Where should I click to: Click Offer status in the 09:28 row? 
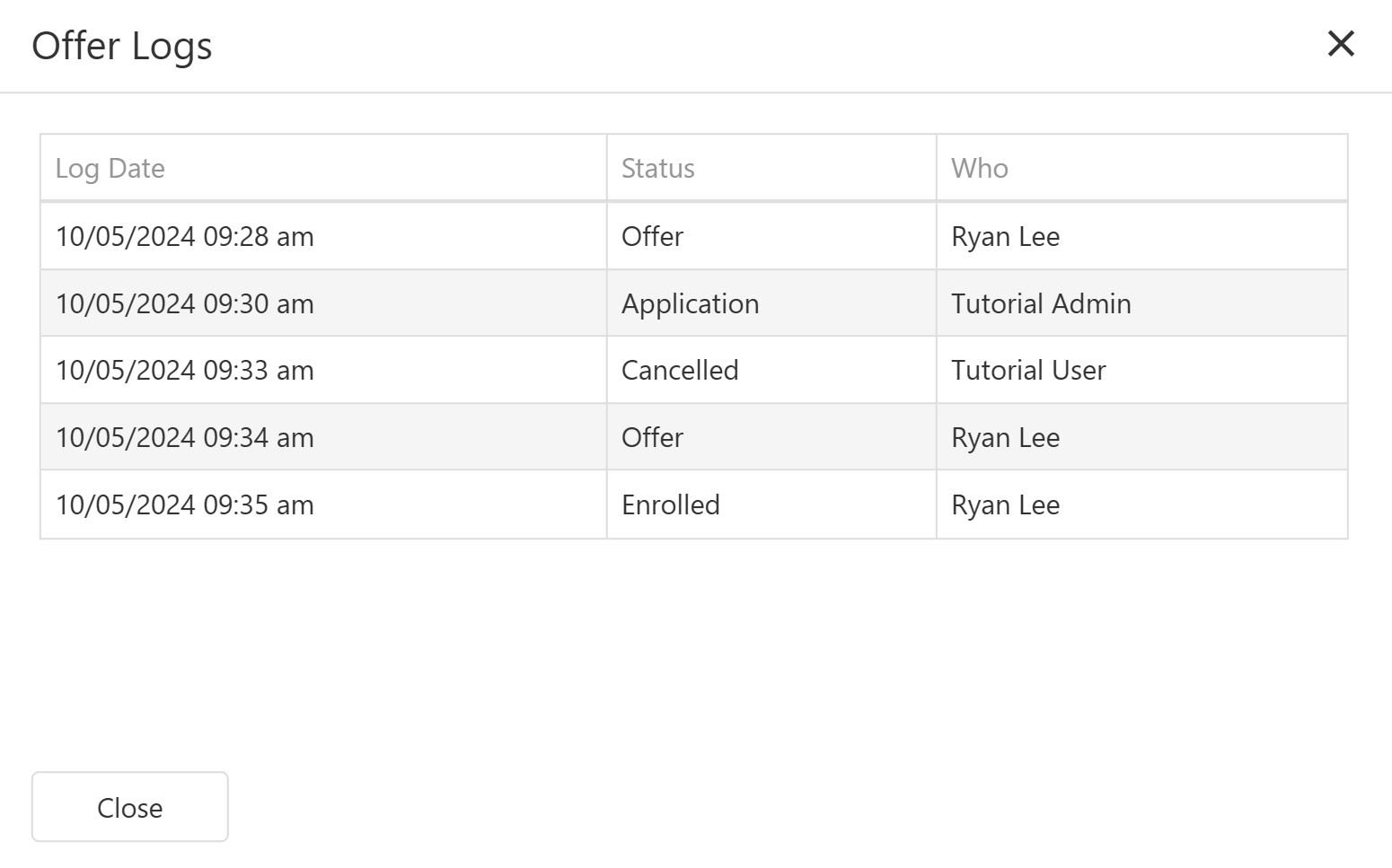click(x=652, y=237)
